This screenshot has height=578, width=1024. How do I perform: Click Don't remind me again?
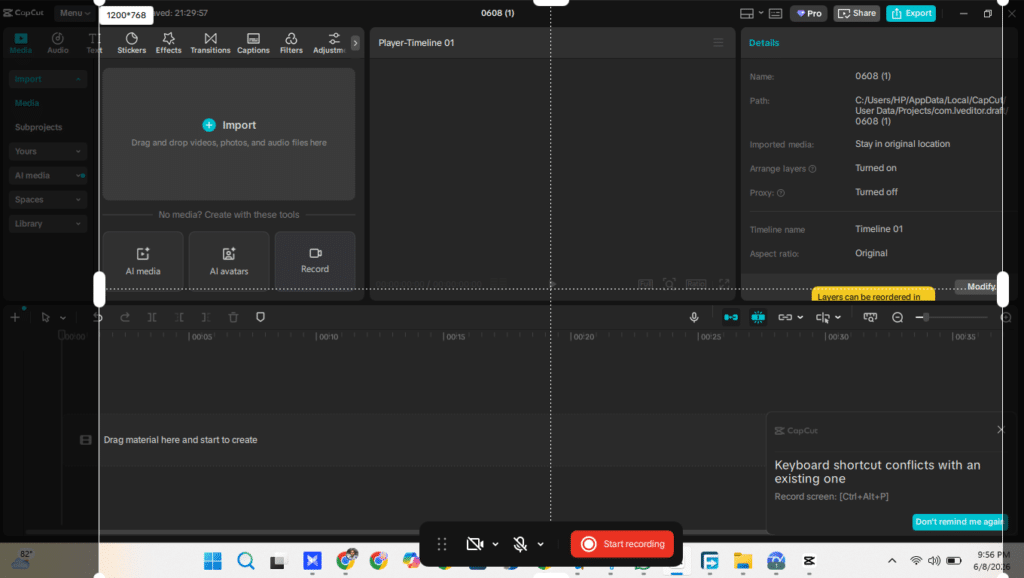[x=959, y=522]
